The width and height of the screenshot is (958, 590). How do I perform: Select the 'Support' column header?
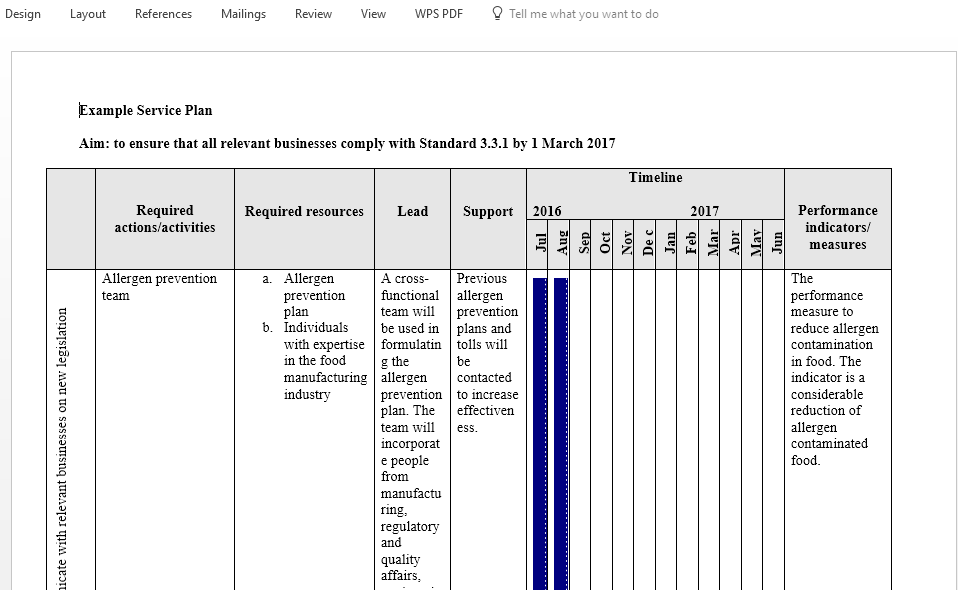(x=488, y=219)
